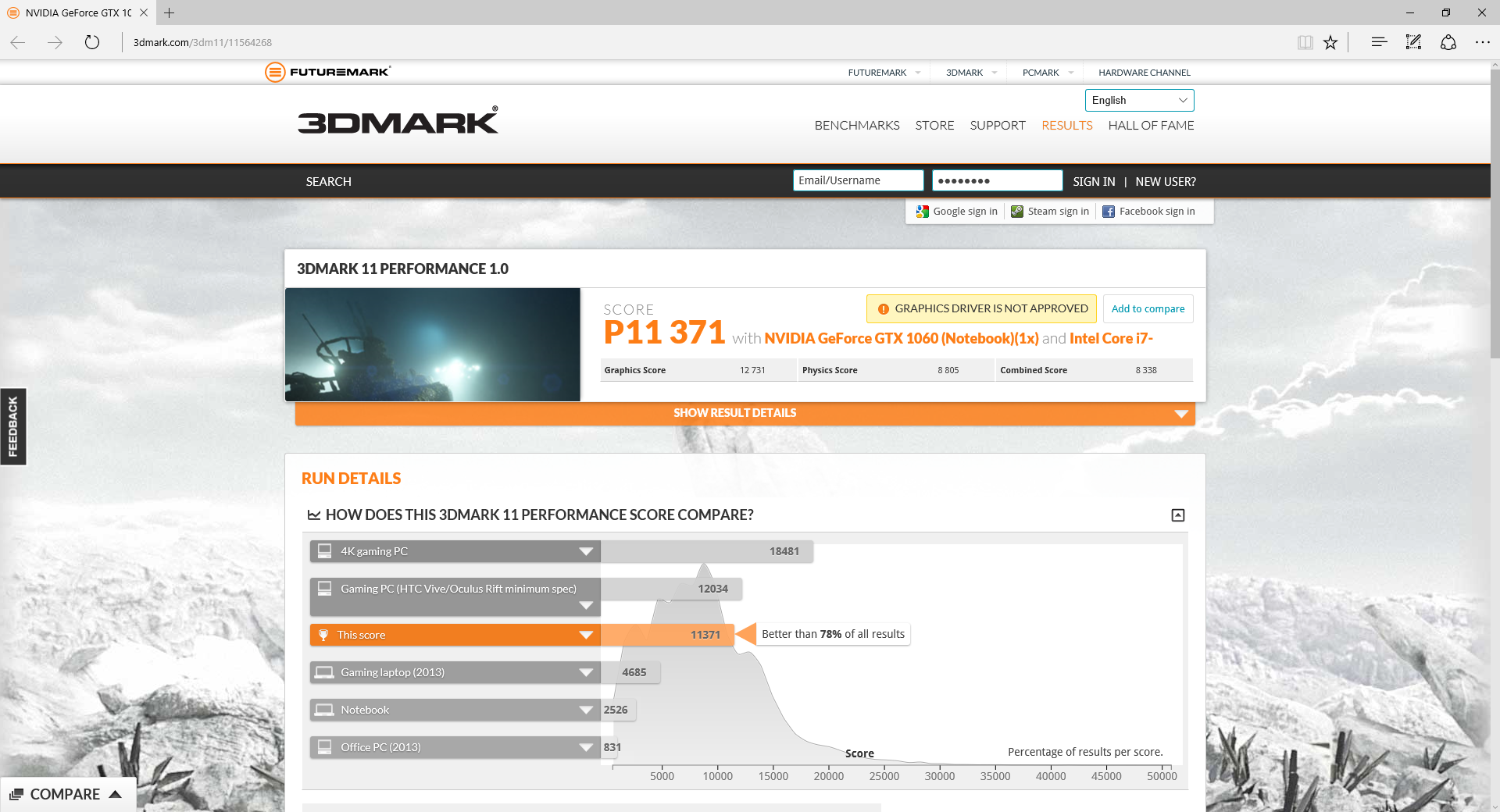This screenshot has height=812, width=1500.
Task: Click the Add to compare button
Action: coord(1148,308)
